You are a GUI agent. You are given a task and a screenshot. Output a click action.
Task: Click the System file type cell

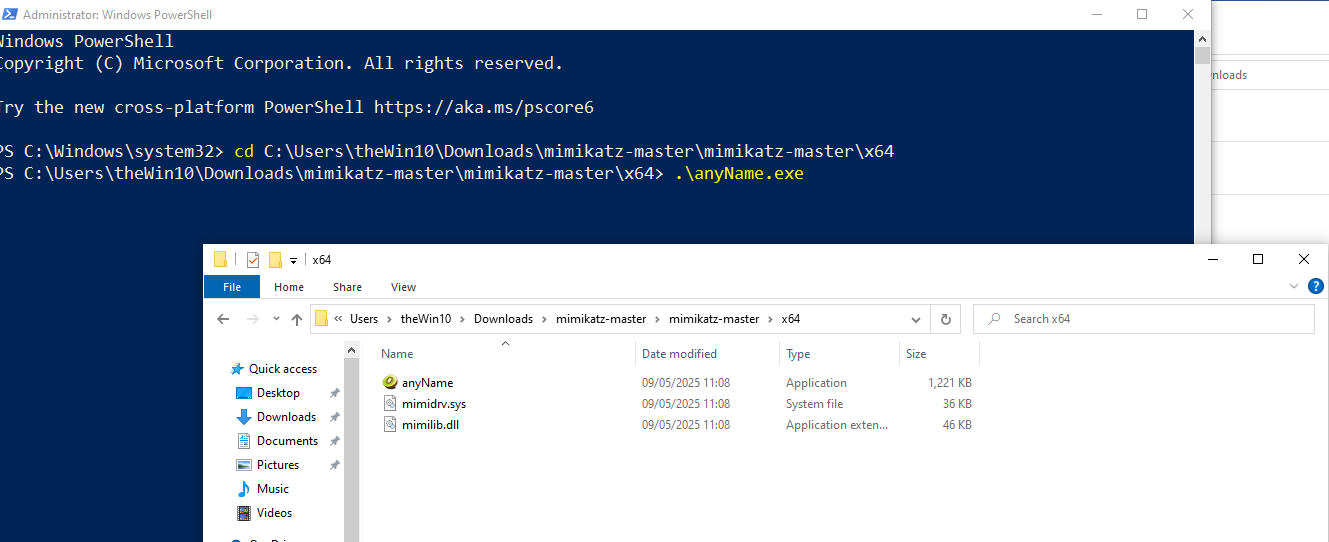tap(814, 404)
